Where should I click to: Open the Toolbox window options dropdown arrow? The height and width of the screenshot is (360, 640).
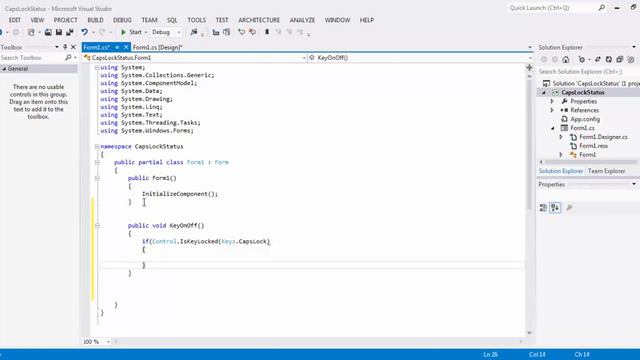coord(57,47)
